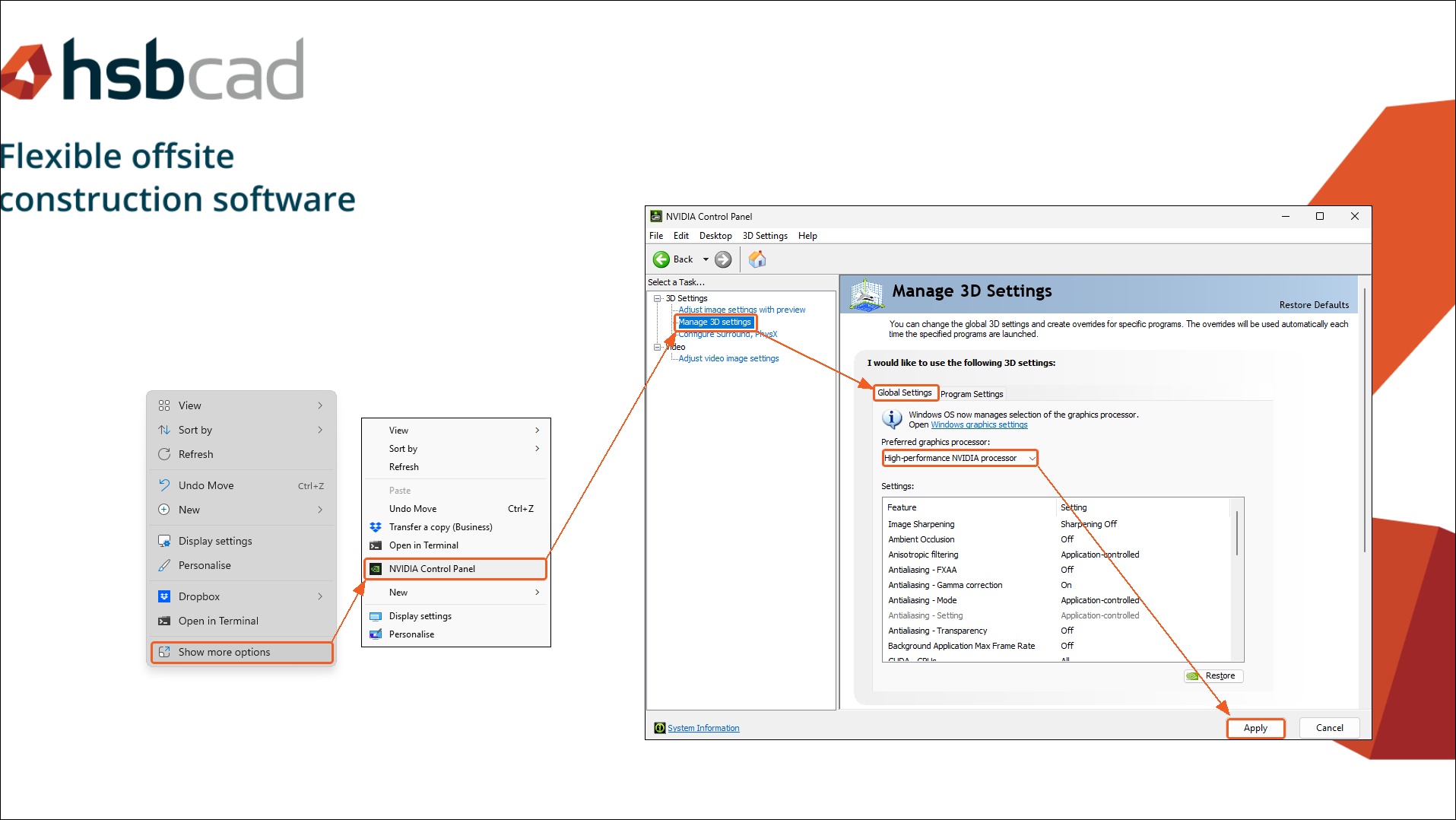The image size is (1456, 820).
Task: Open the File menu
Action: coord(656,236)
